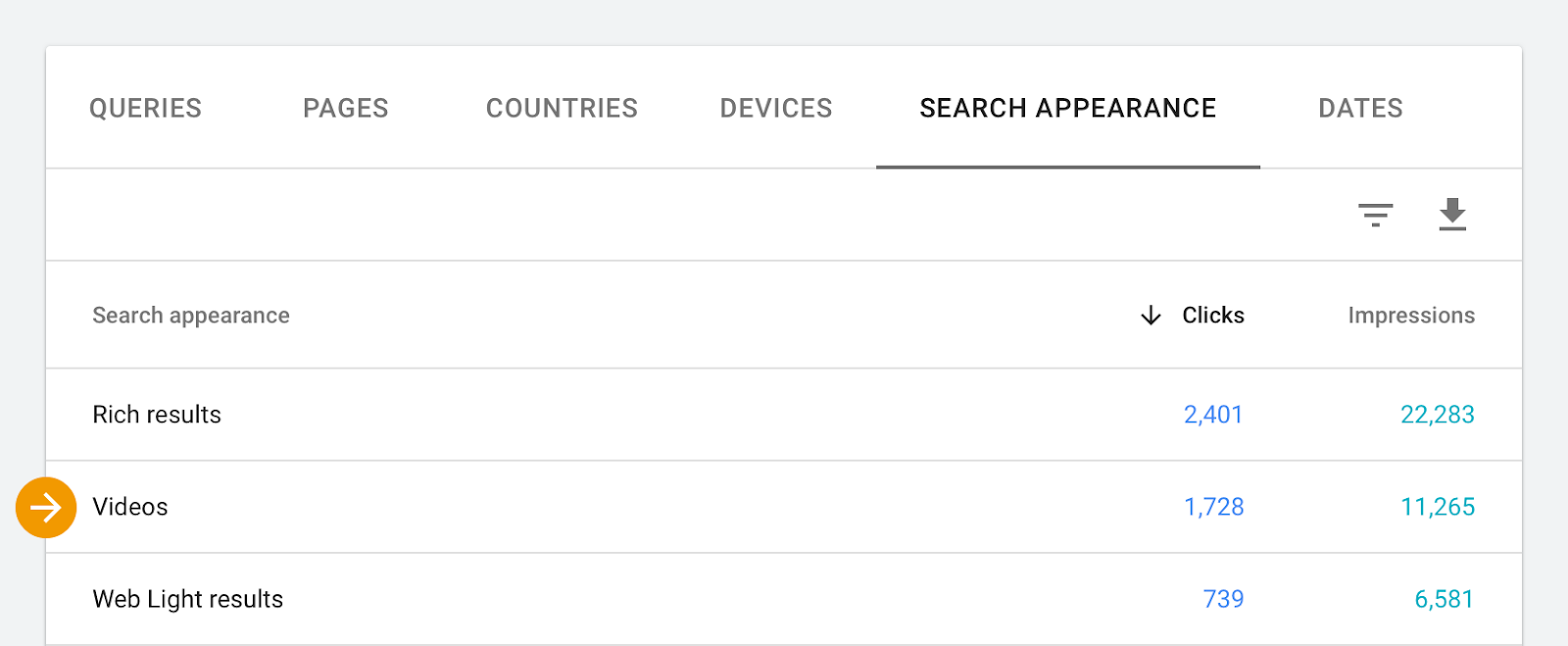Select the Videos row
The width and height of the screenshot is (1568, 646).
tap(784, 507)
